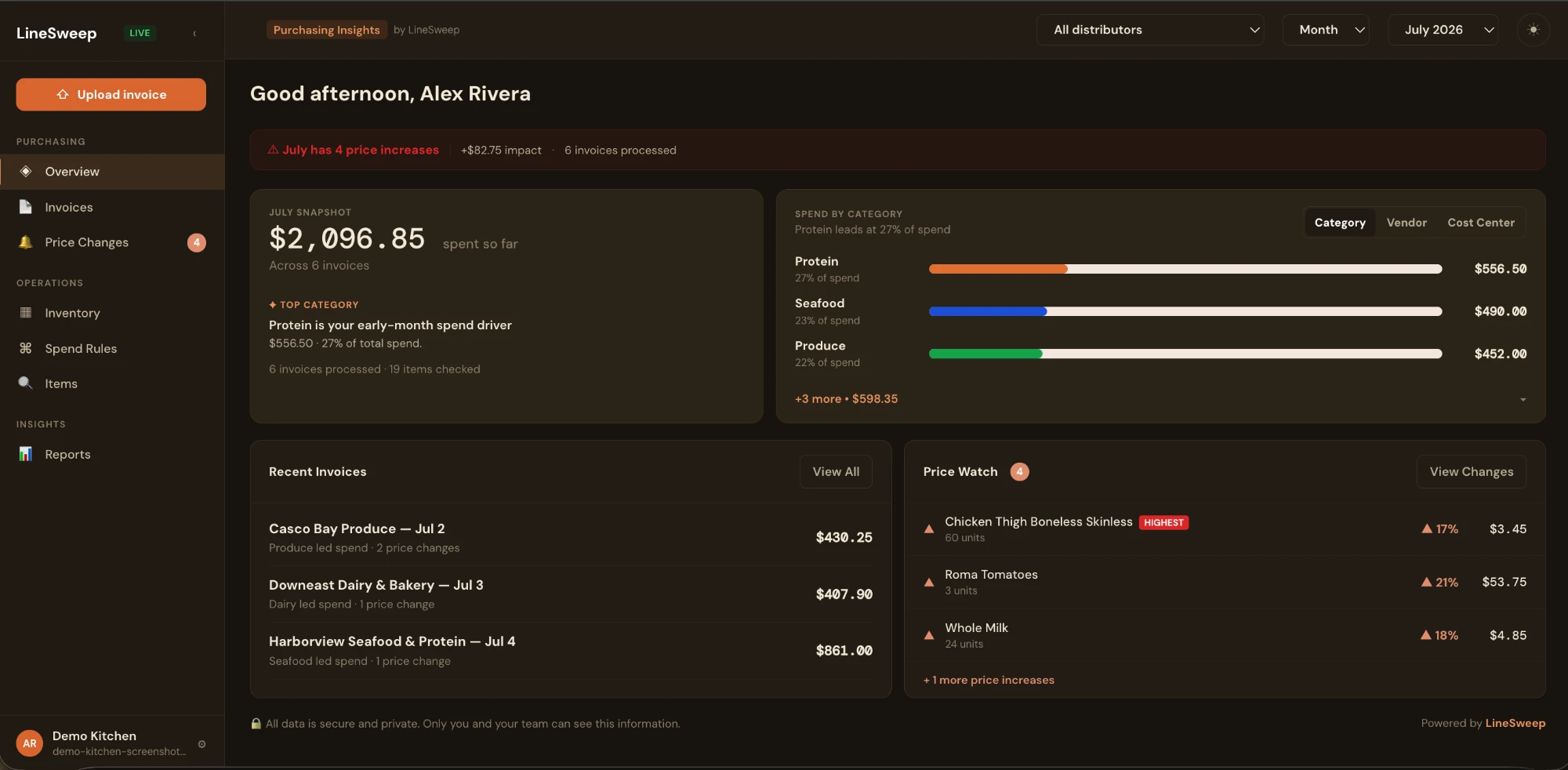Open Casco Bay Produce — Jul 2 invoice
This screenshot has width=1568, height=770.
pyautogui.click(x=571, y=538)
